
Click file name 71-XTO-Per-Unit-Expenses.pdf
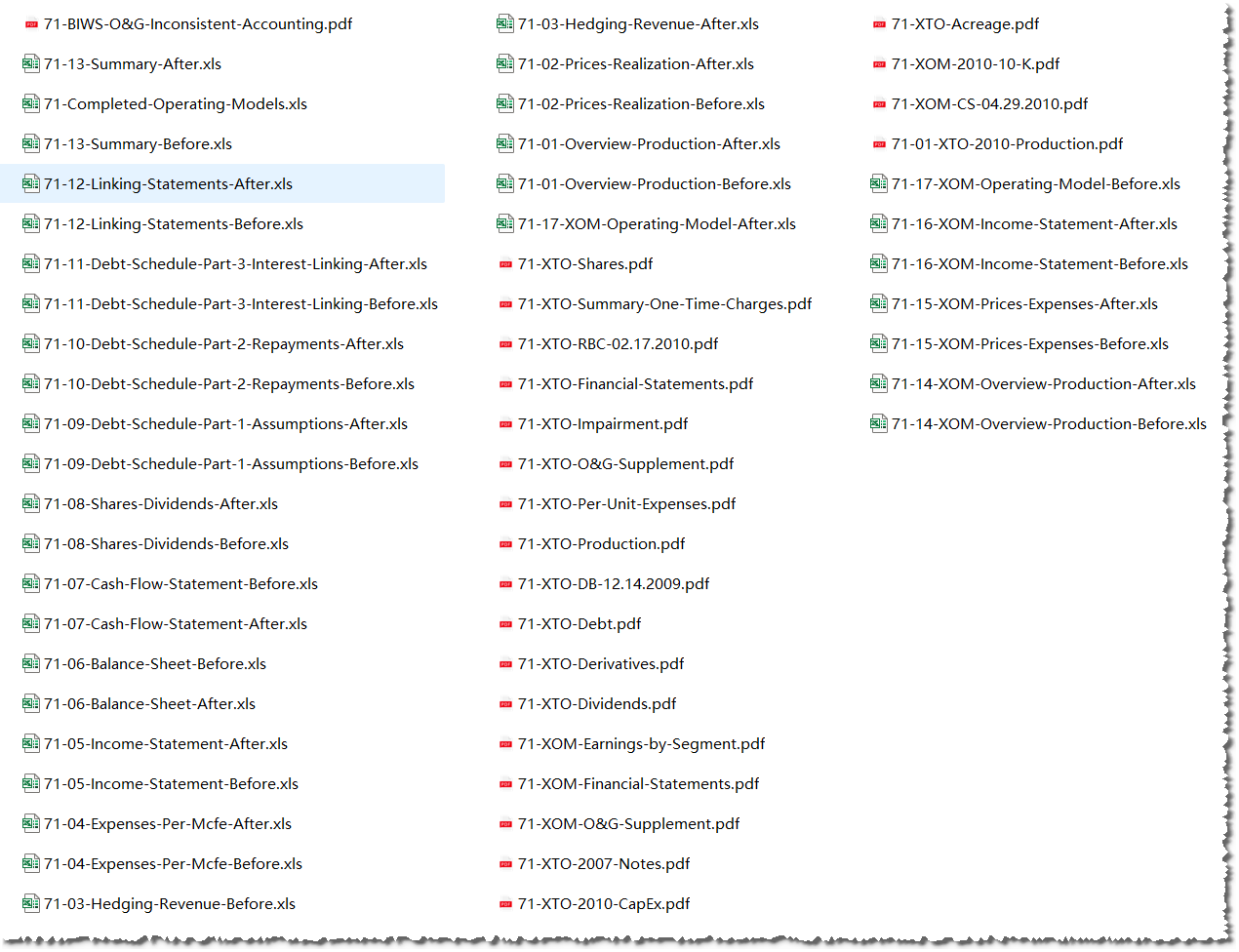point(626,504)
